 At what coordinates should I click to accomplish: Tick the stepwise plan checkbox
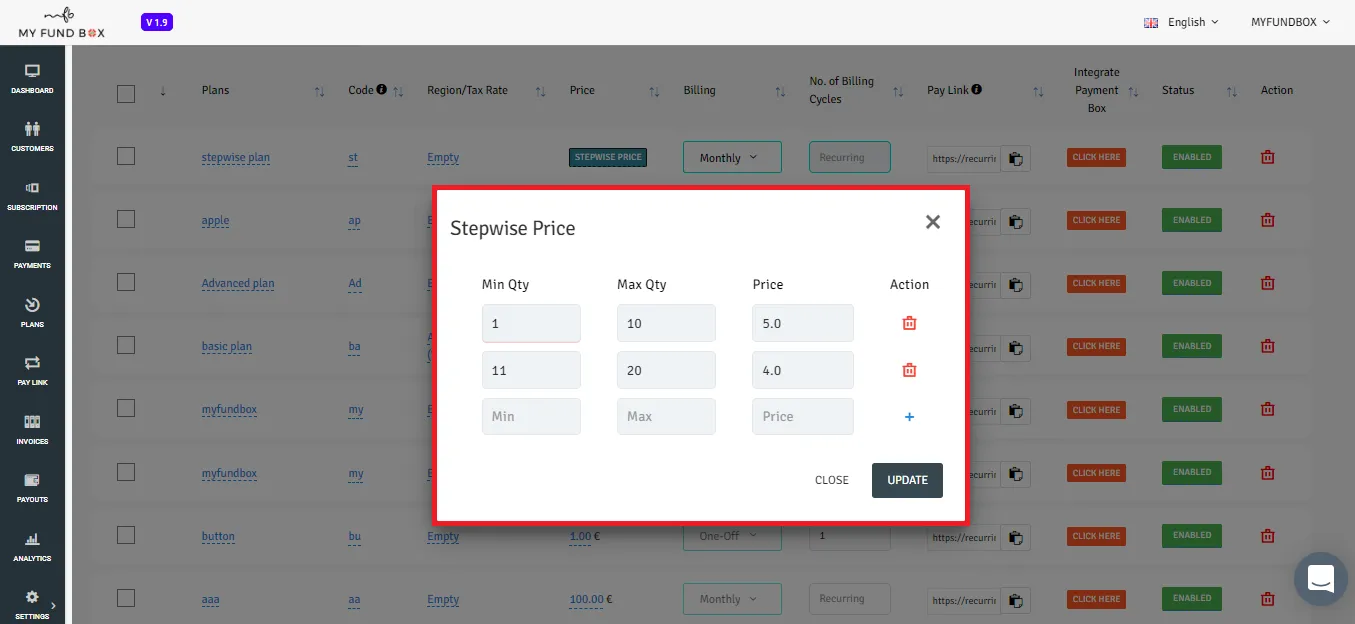[126, 156]
